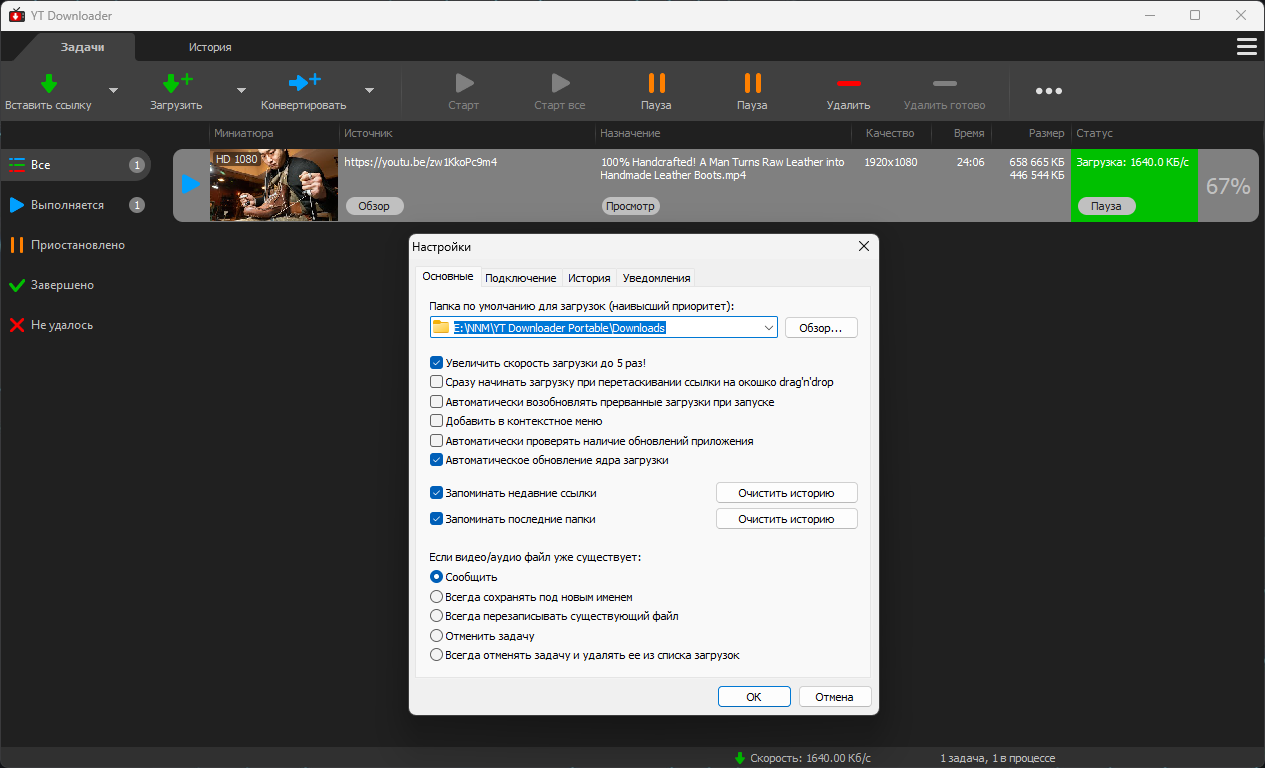Open the Основные settings tab
Screen dimensions: 1265x768
coord(447,277)
